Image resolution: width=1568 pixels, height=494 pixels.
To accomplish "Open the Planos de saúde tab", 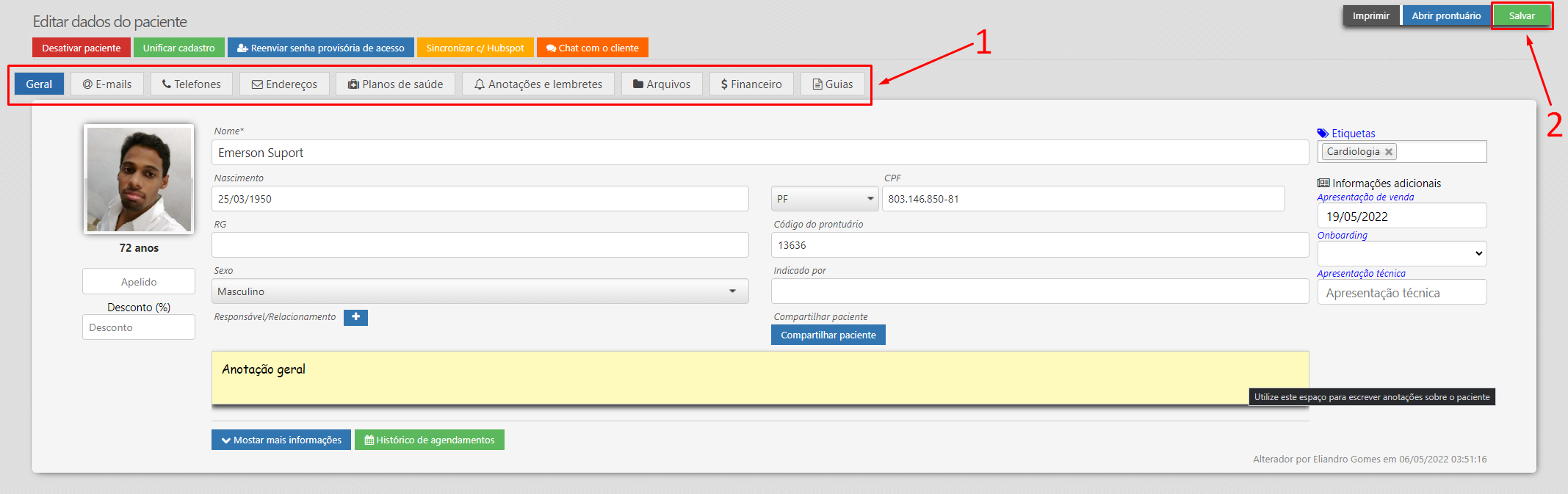I will tap(395, 84).
